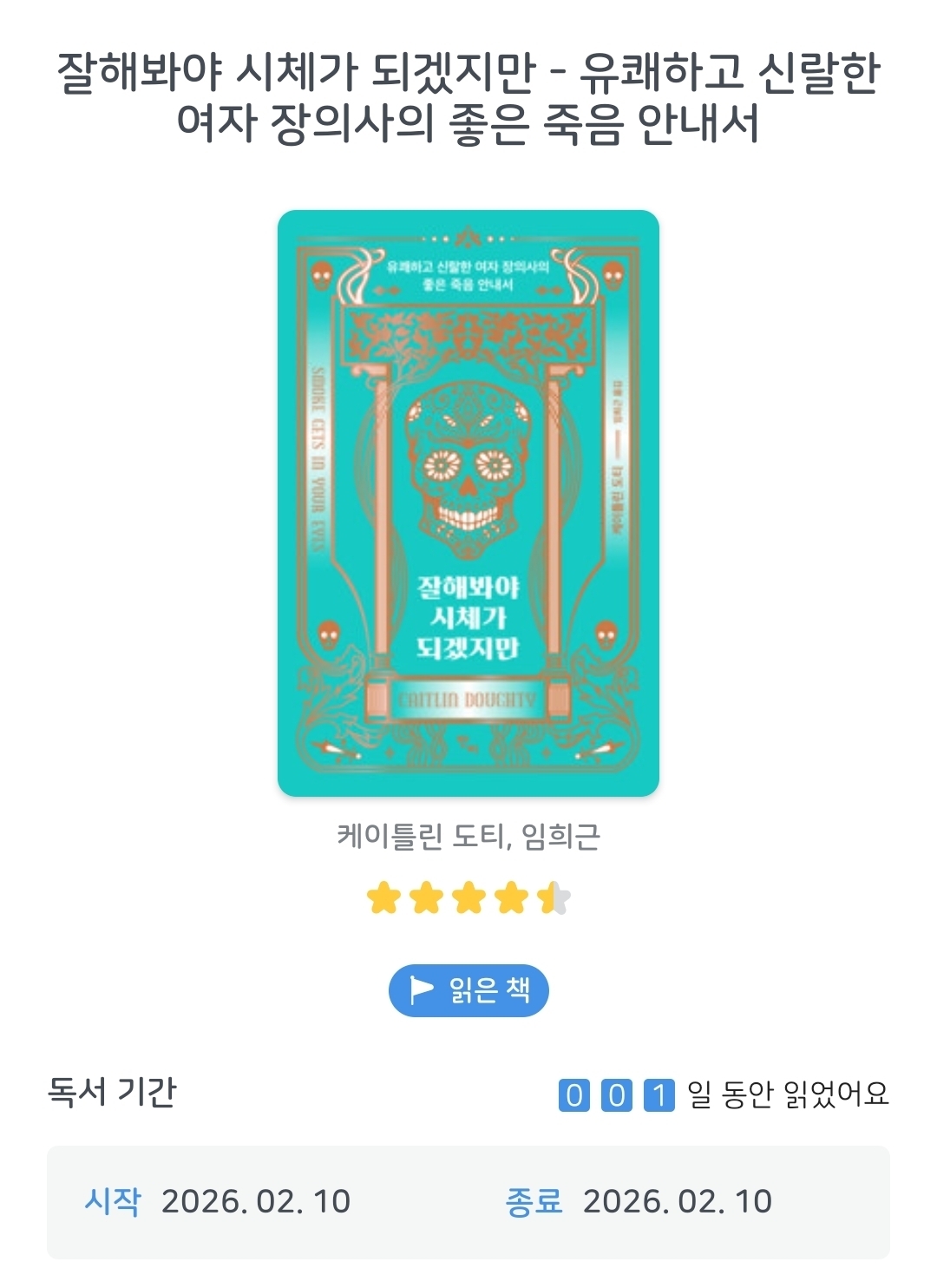The width and height of the screenshot is (937, 1288).
Task: Select the 시작 label
Action: pyautogui.click(x=113, y=1201)
